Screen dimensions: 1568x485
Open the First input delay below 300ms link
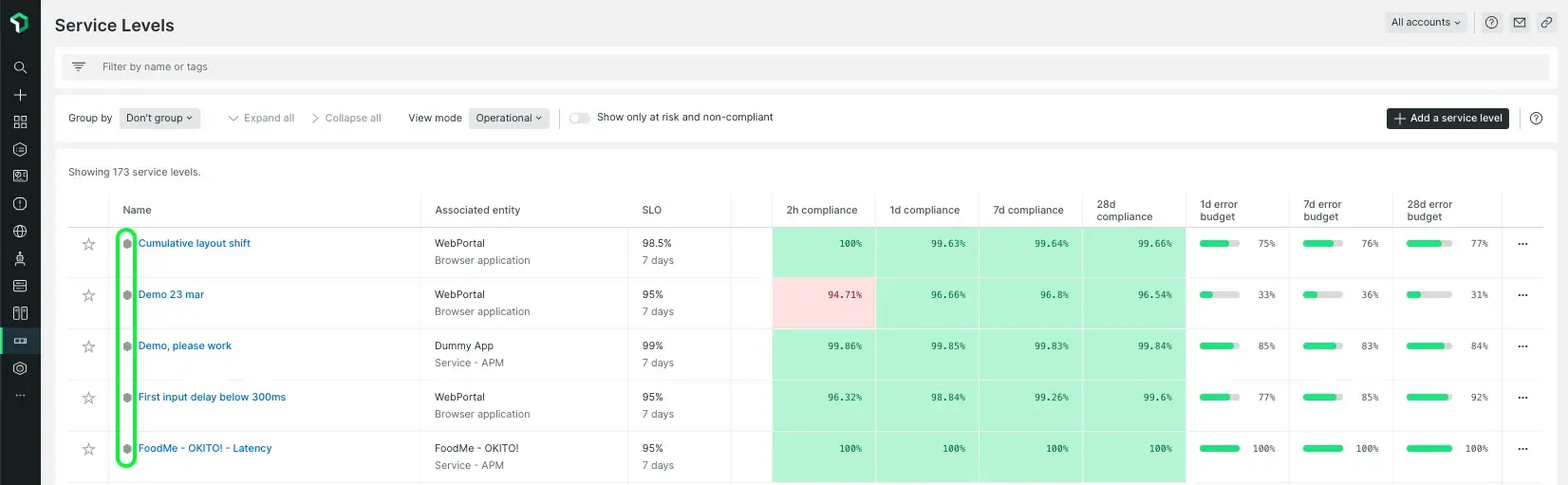click(212, 397)
